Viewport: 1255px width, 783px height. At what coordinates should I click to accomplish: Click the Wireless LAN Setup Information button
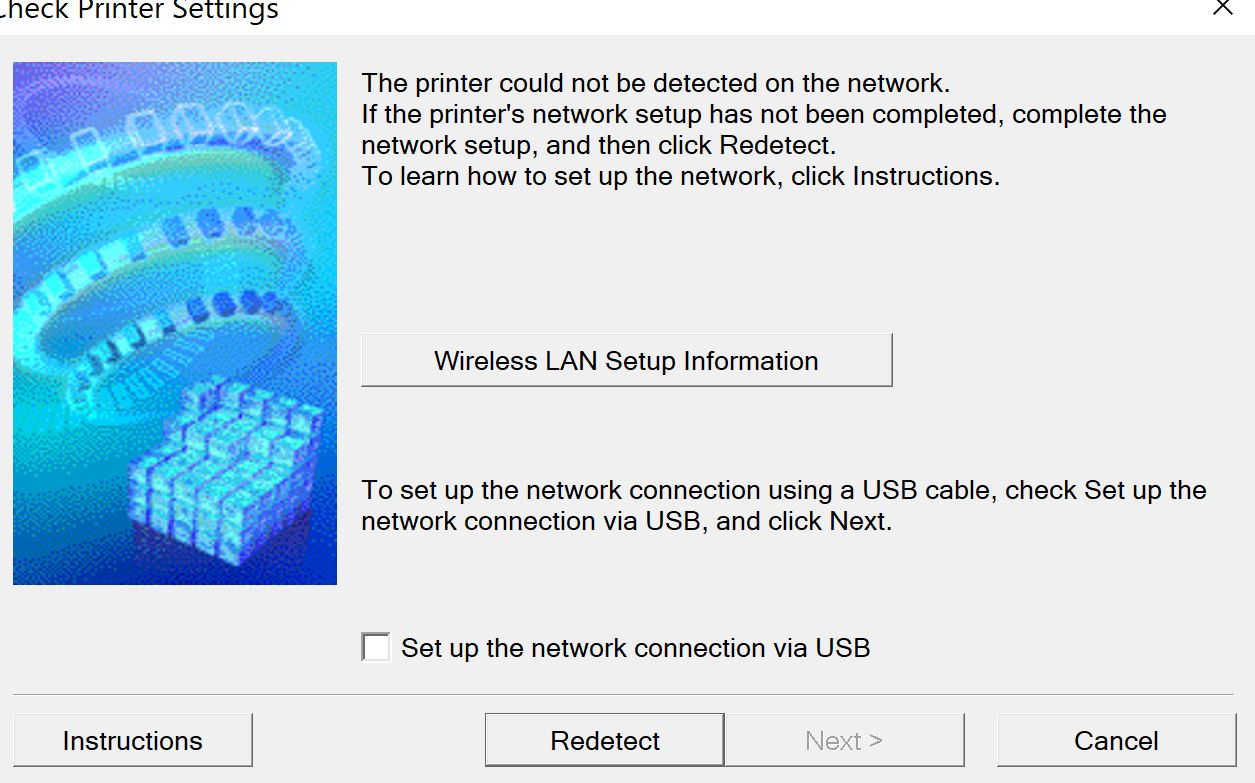click(626, 360)
